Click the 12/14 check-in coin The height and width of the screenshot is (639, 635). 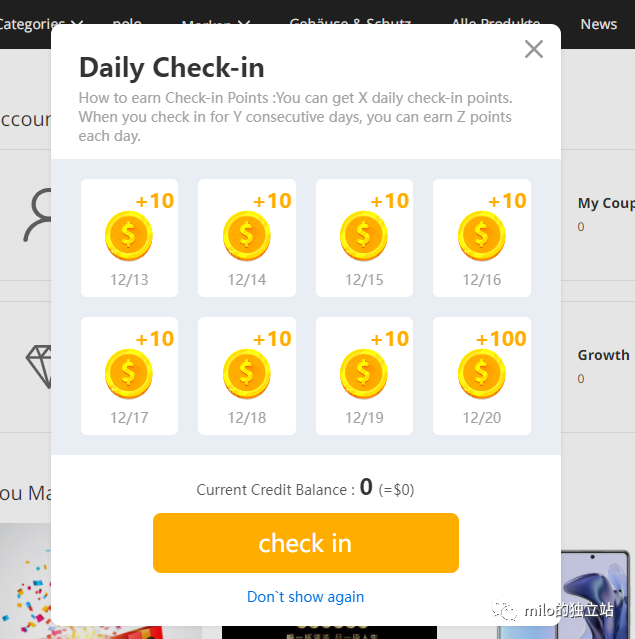tap(246, 237)
